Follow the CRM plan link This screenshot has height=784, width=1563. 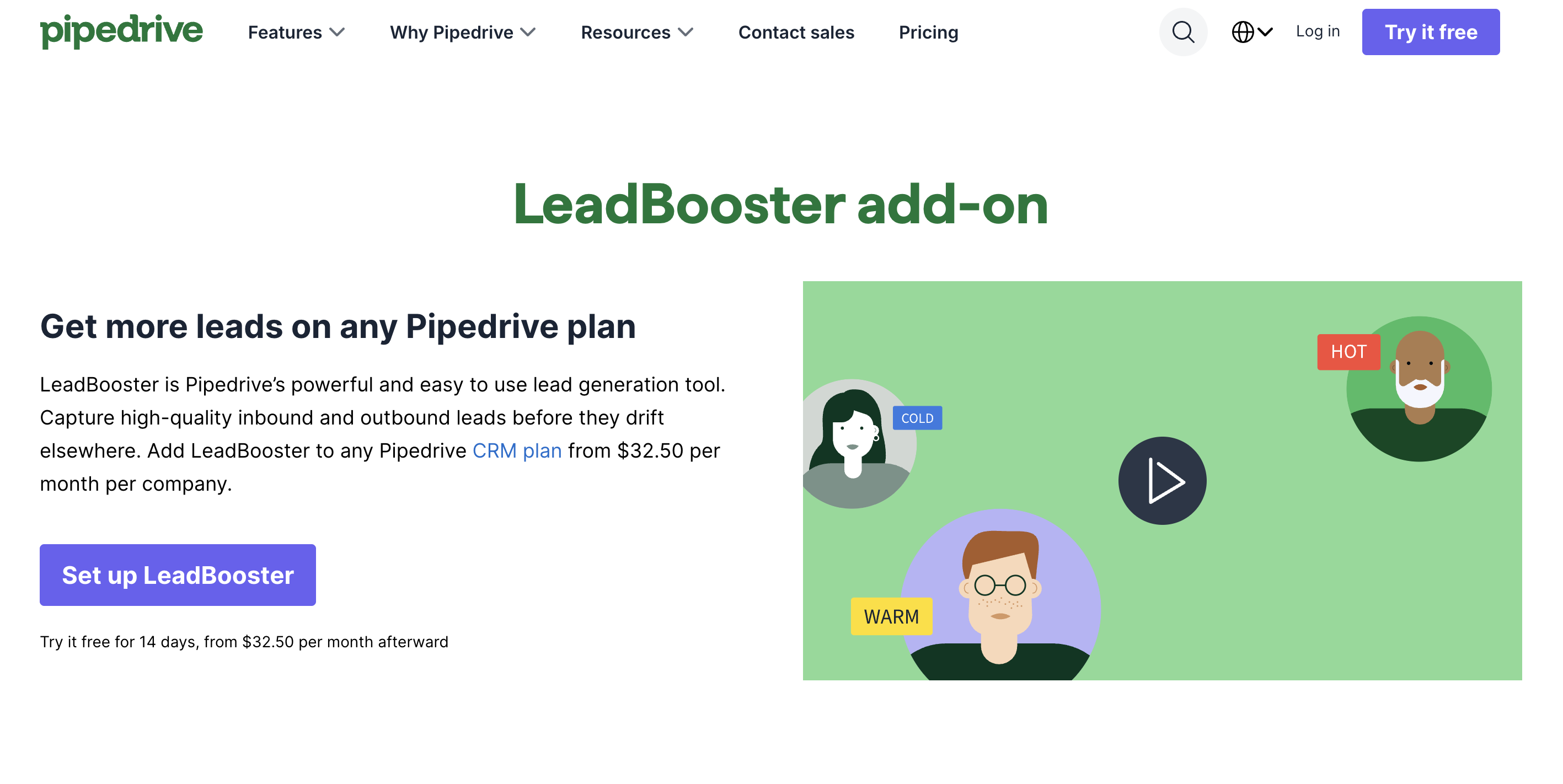pyautogui.click(x=517, y=450)
